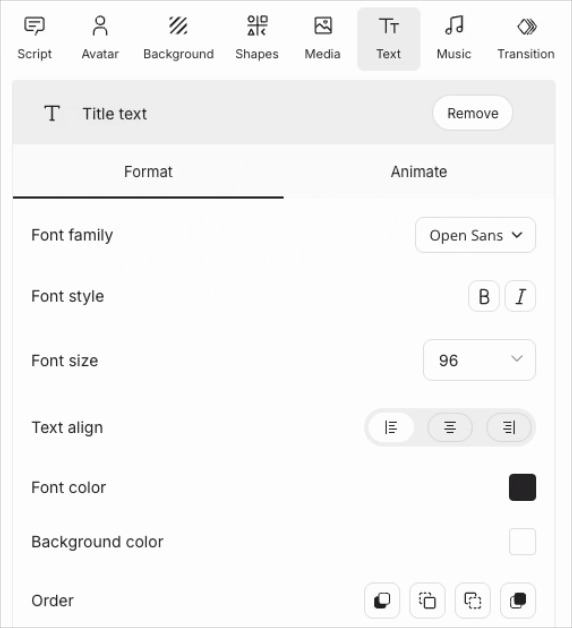Open the Avatar panel

(x=100, y=39)
